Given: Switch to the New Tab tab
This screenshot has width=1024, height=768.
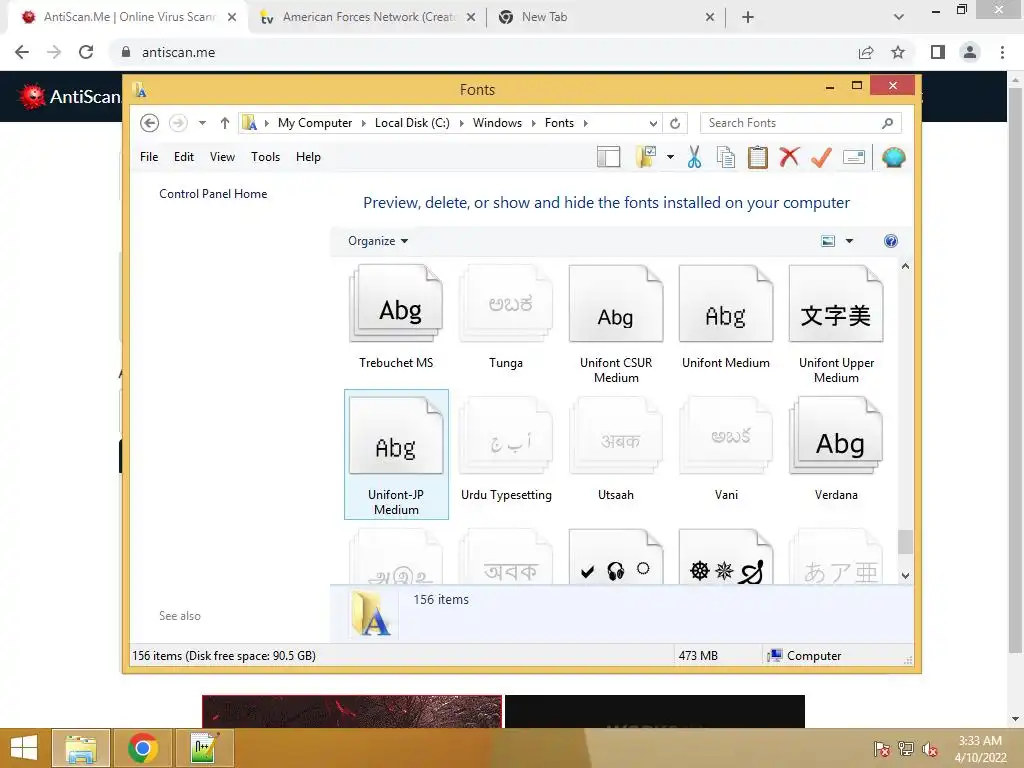Looking at the screenshot, I should click(606, 17).
